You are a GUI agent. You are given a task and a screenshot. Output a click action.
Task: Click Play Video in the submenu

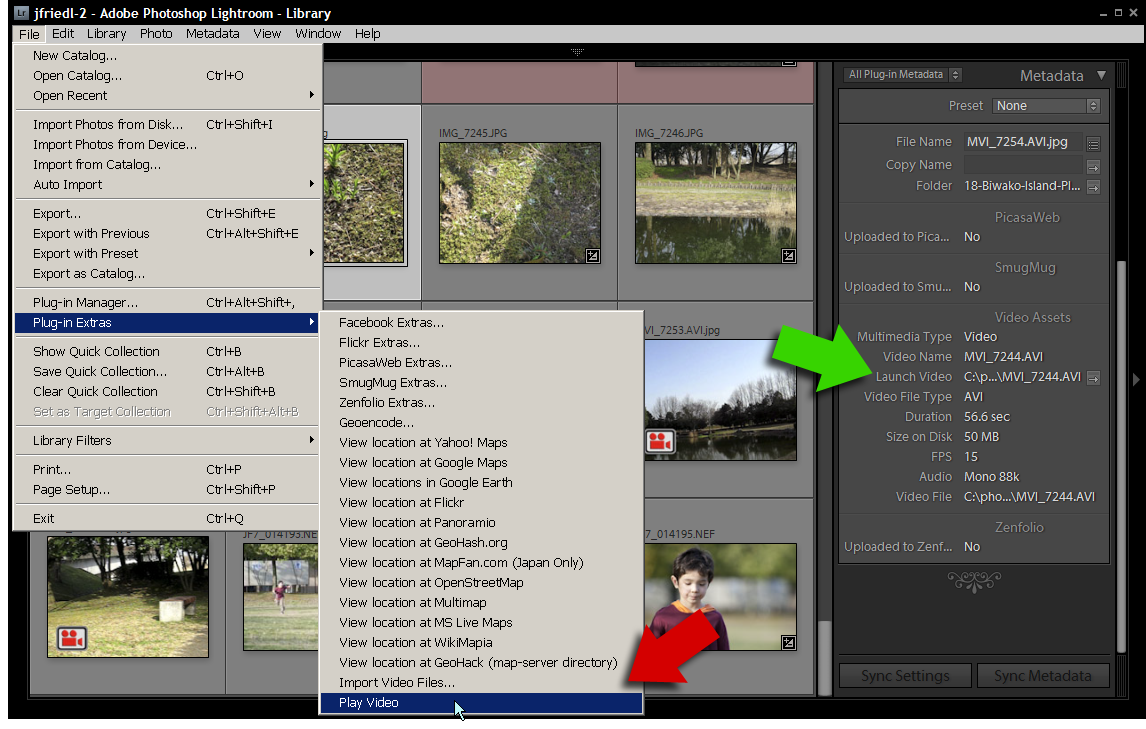pos(482,703)
